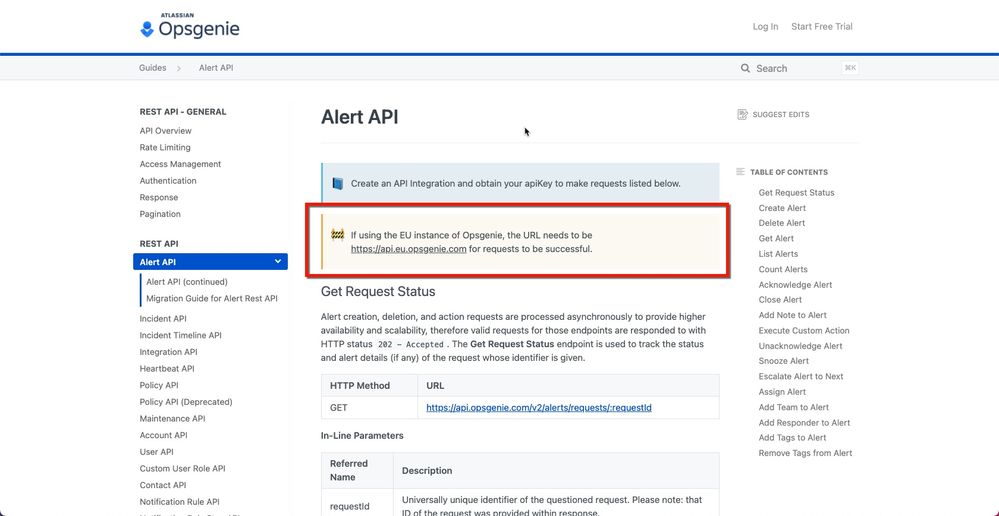
Task: Click the requestId table cell
Action: point(357,506)
